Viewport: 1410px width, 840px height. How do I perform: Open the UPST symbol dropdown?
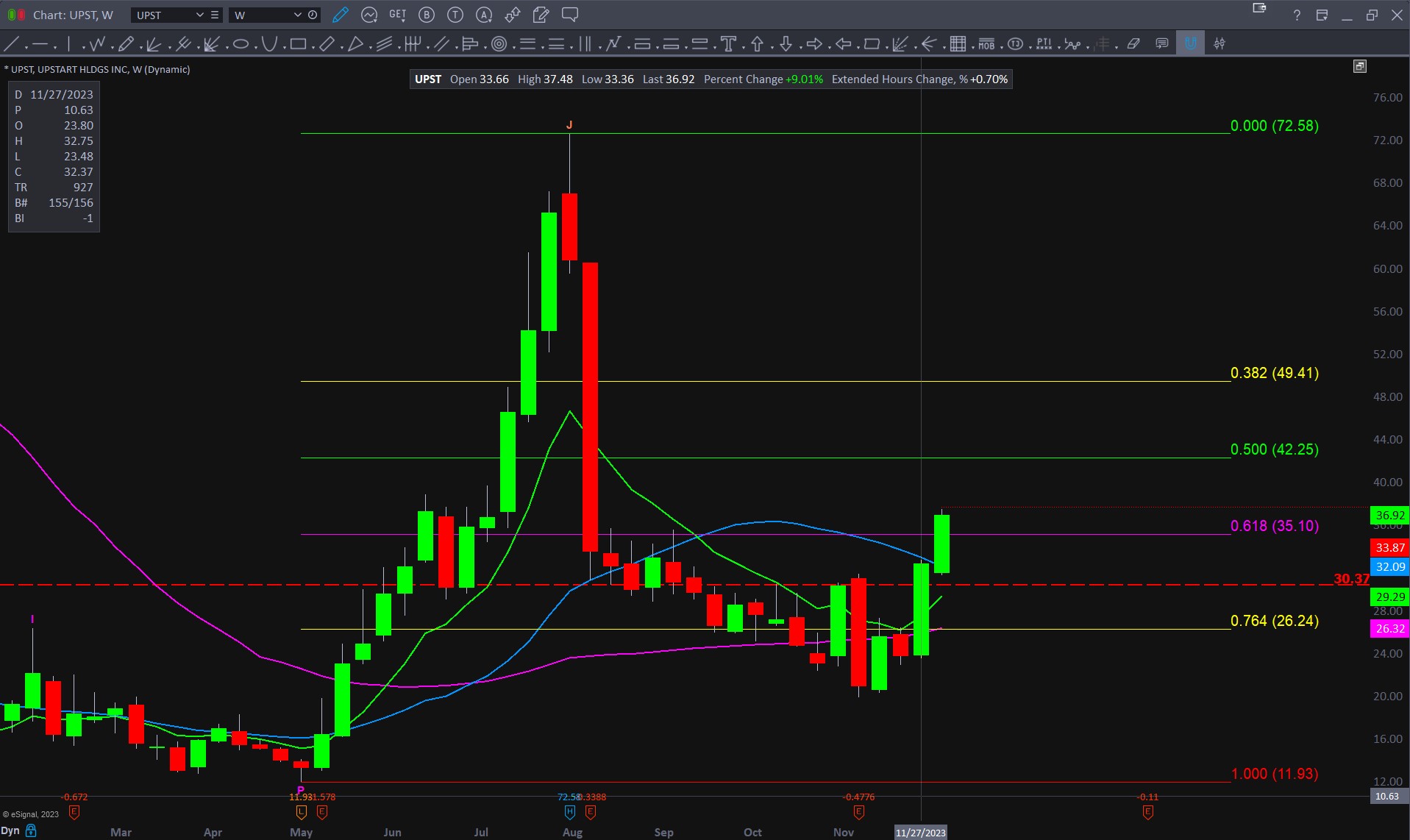[199, 15]
